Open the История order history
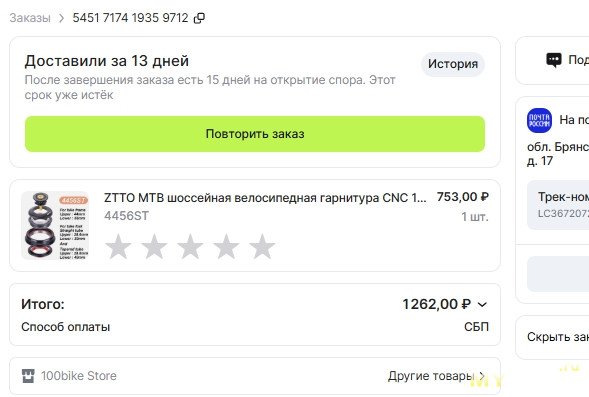This screenshot has width=589, height=397. [453, 64]
